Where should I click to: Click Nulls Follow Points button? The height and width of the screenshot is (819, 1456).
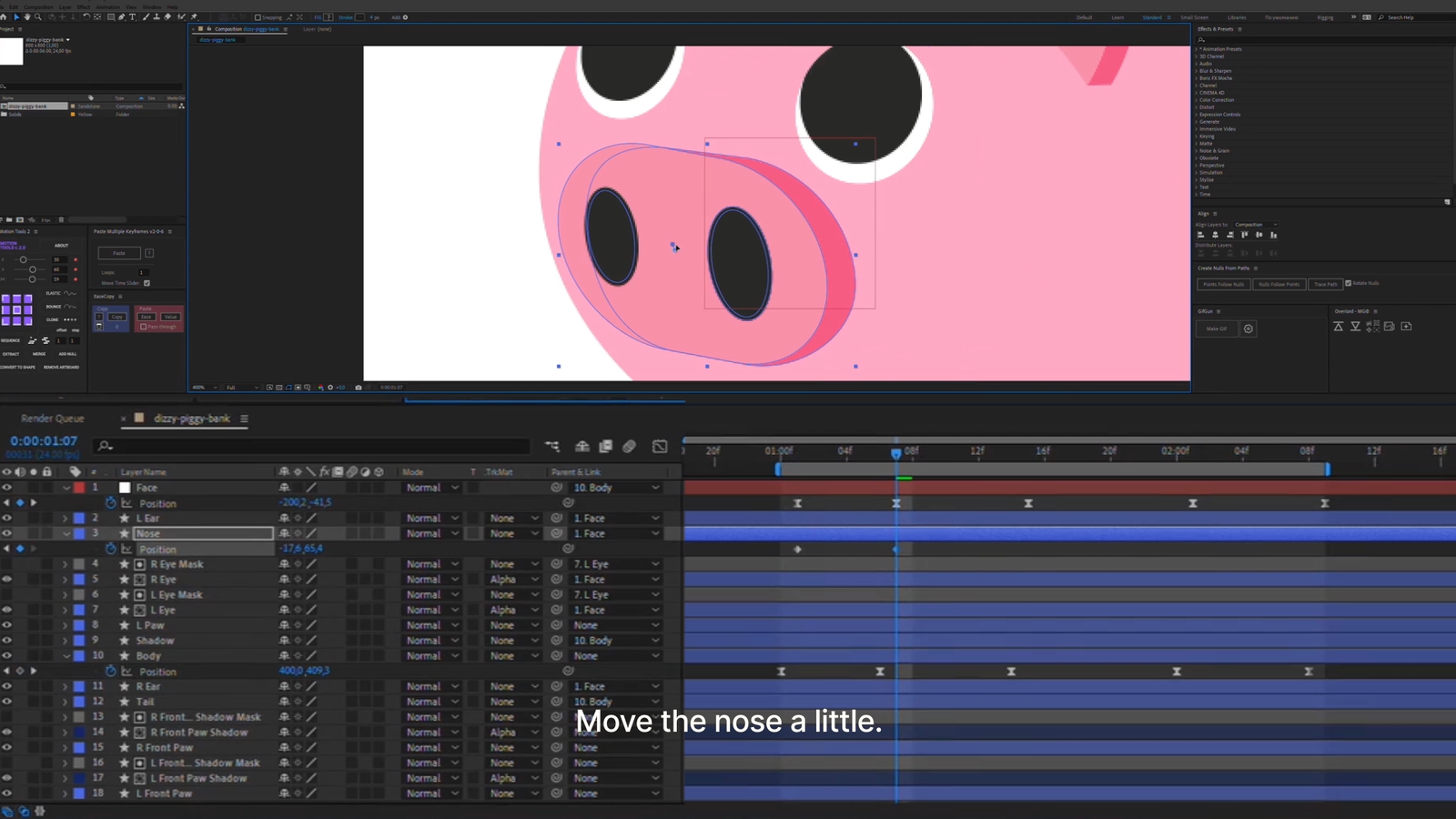tap(1279, 284)
